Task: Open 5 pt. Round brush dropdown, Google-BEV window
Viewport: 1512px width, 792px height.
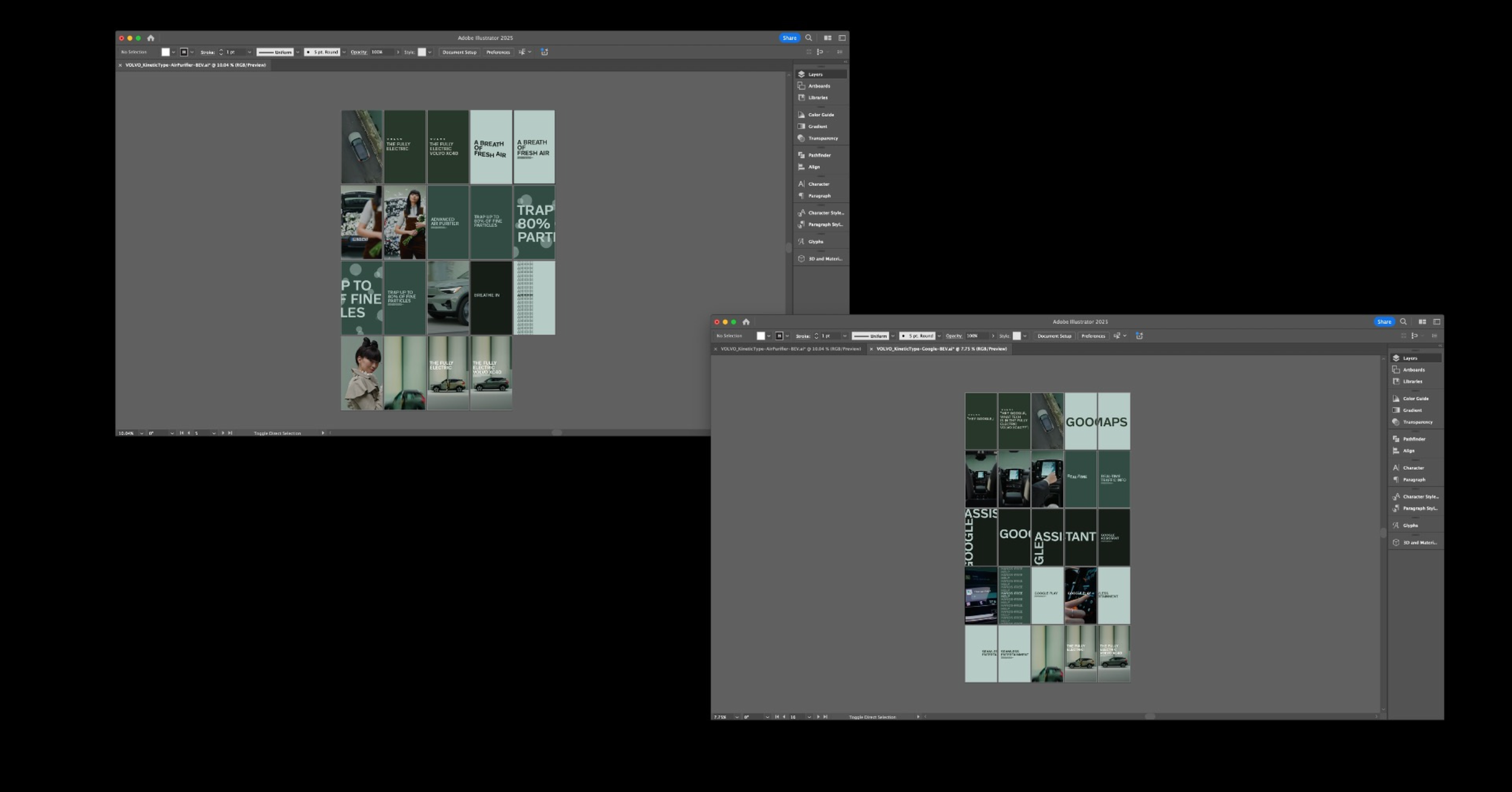Action: point(939,336)
